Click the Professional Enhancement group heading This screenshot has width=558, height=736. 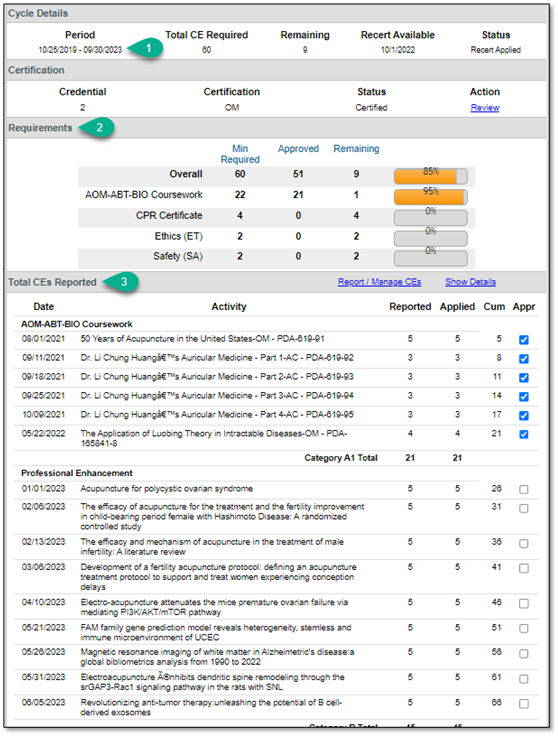click(x=76, y=473)
